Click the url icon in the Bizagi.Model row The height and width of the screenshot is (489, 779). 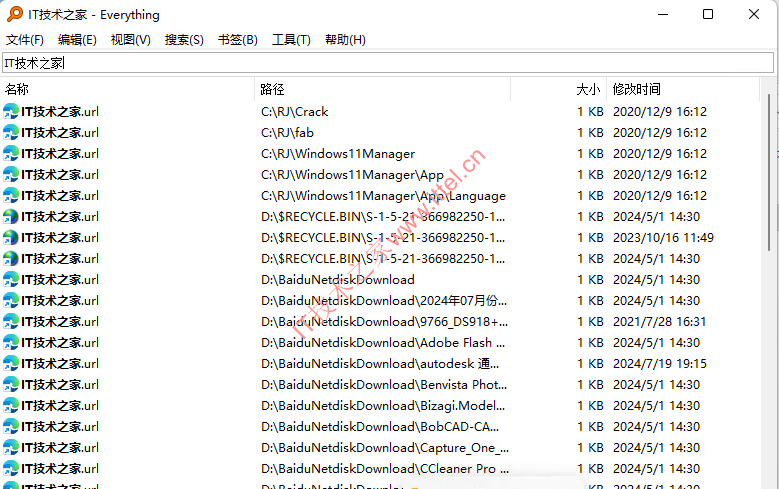click(10, 406)
